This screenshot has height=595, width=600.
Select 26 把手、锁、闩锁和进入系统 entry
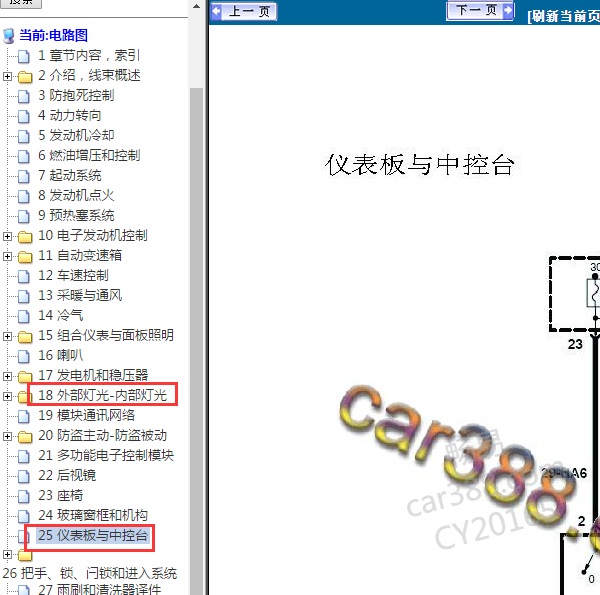tap(90, 573)
